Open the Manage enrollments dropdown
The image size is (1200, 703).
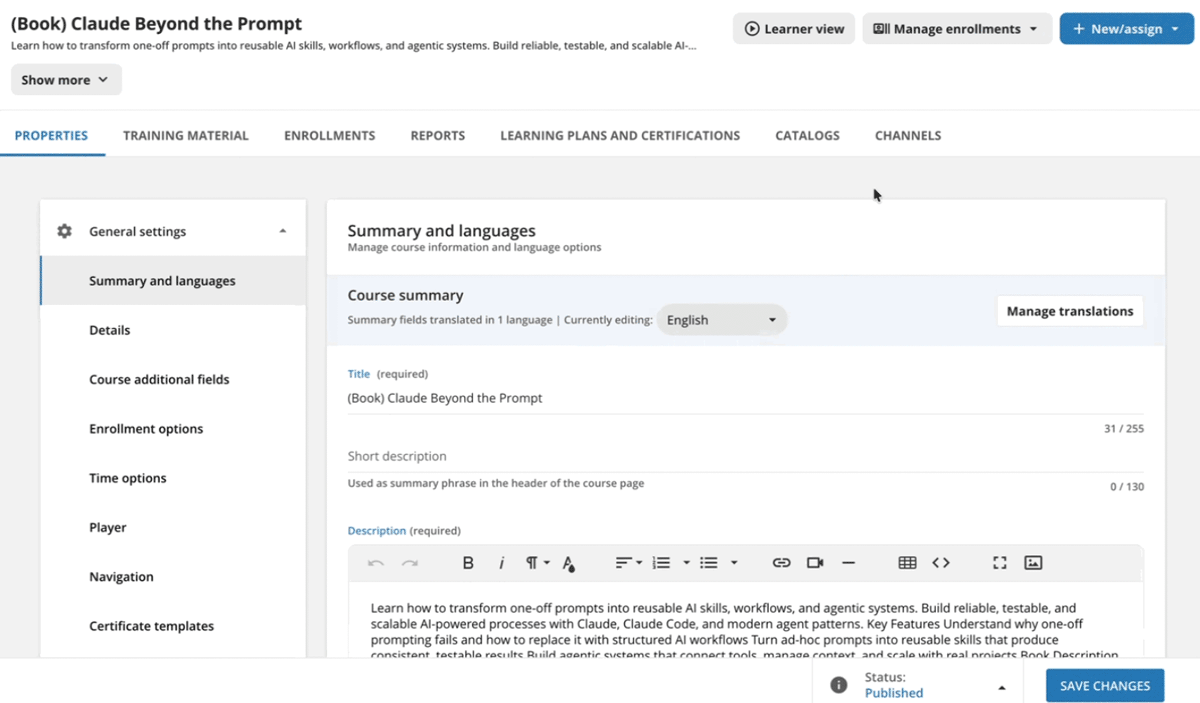coord(956,29)
